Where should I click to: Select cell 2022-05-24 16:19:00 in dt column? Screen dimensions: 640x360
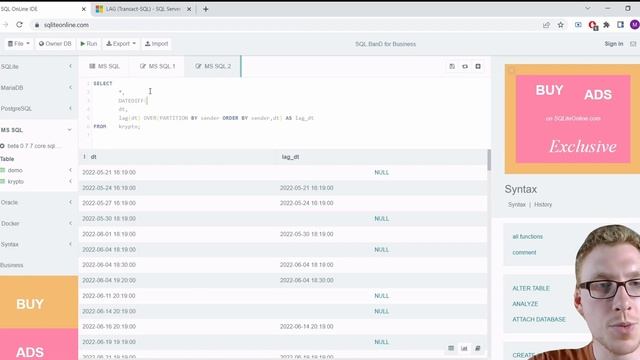pos(109,188)
